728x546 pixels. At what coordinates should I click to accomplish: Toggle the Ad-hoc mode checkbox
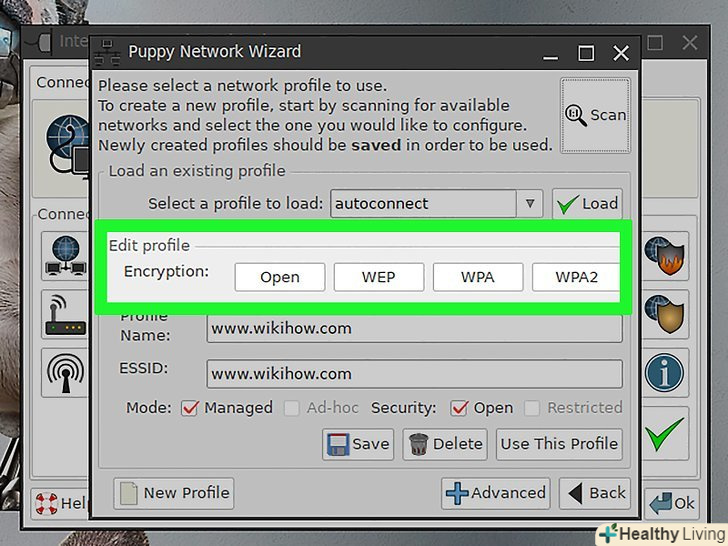tap(292, 408)
